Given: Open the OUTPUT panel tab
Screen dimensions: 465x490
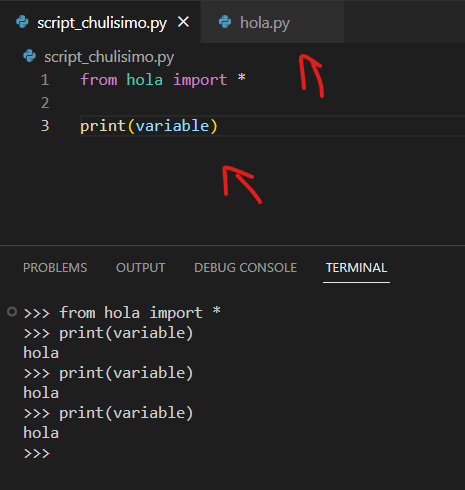Looking at the screenshot, I should 140,268.
